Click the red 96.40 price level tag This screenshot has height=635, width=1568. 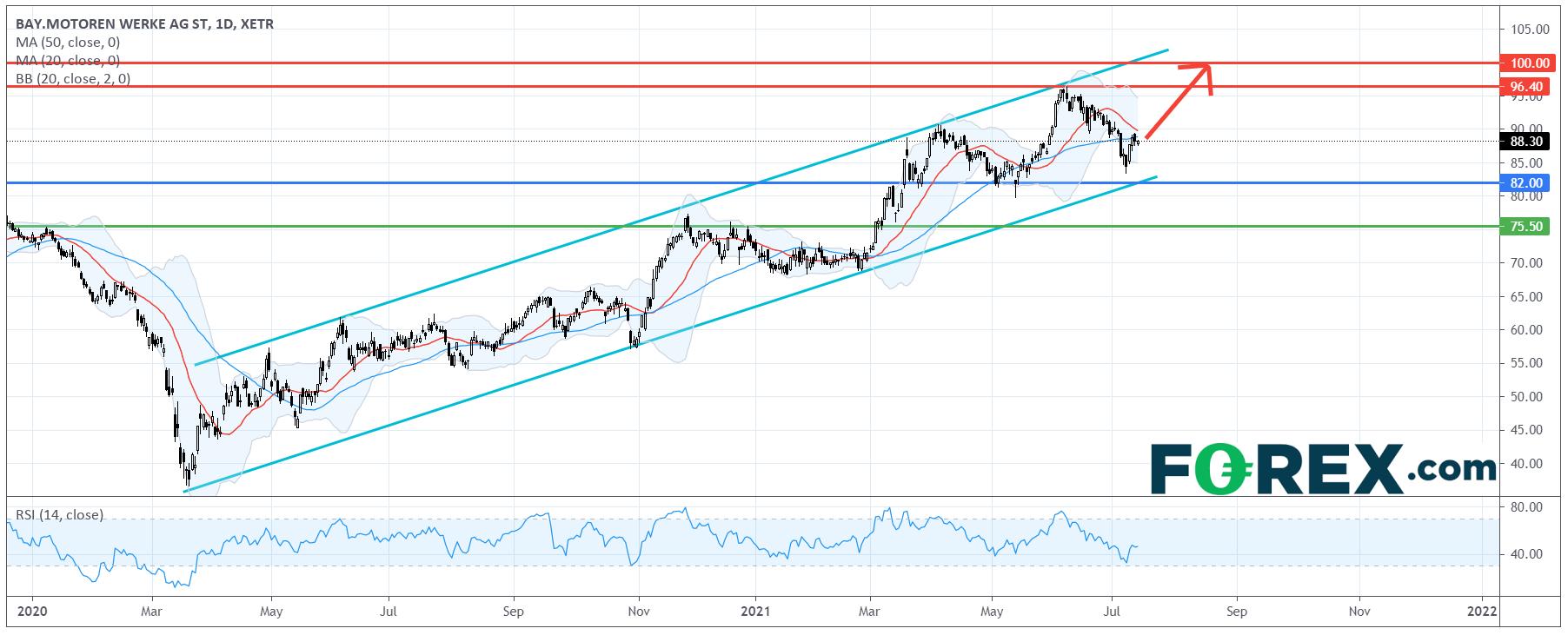tap(1528, 86)
